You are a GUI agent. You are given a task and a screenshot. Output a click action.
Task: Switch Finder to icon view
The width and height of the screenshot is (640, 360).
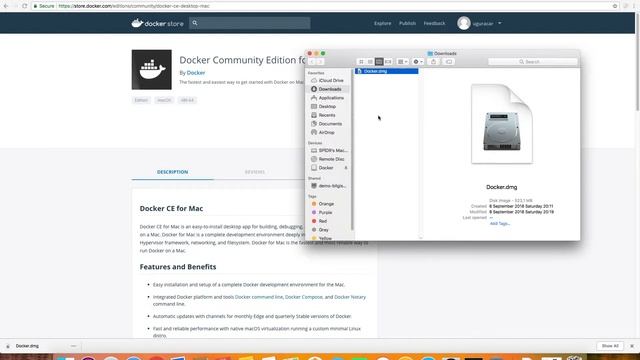361,62
